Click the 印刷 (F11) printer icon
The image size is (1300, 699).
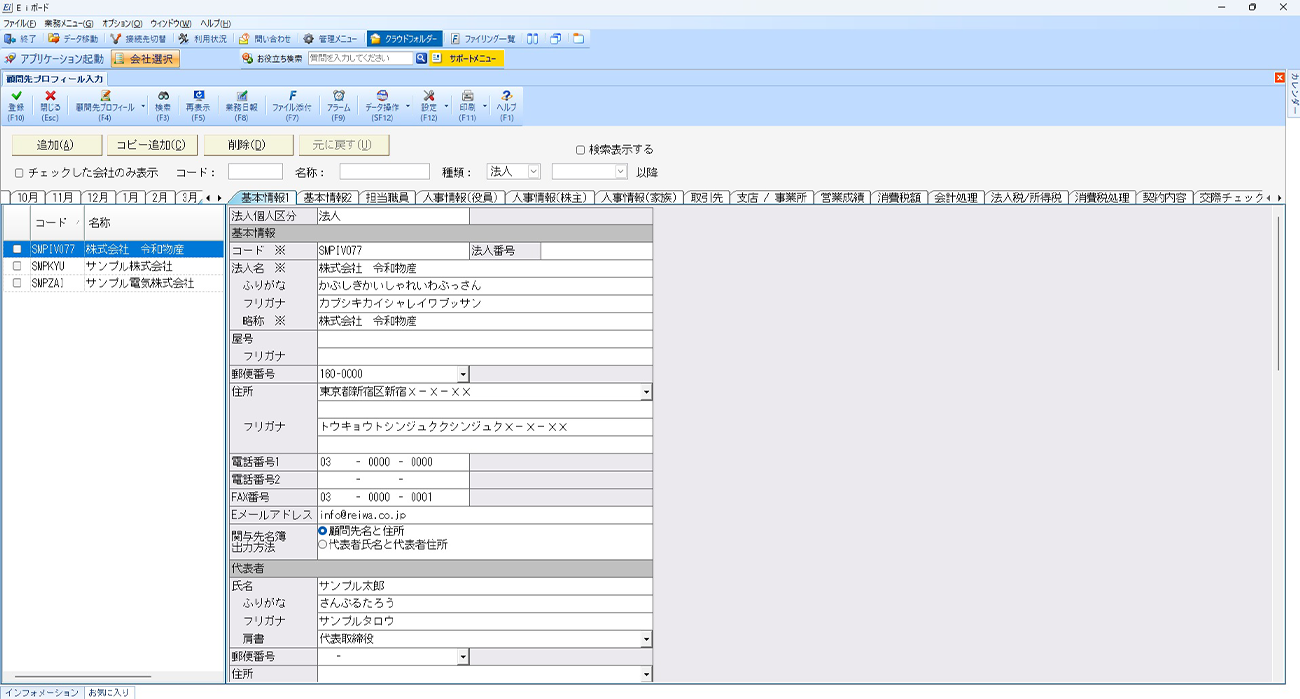click(467, 97)
